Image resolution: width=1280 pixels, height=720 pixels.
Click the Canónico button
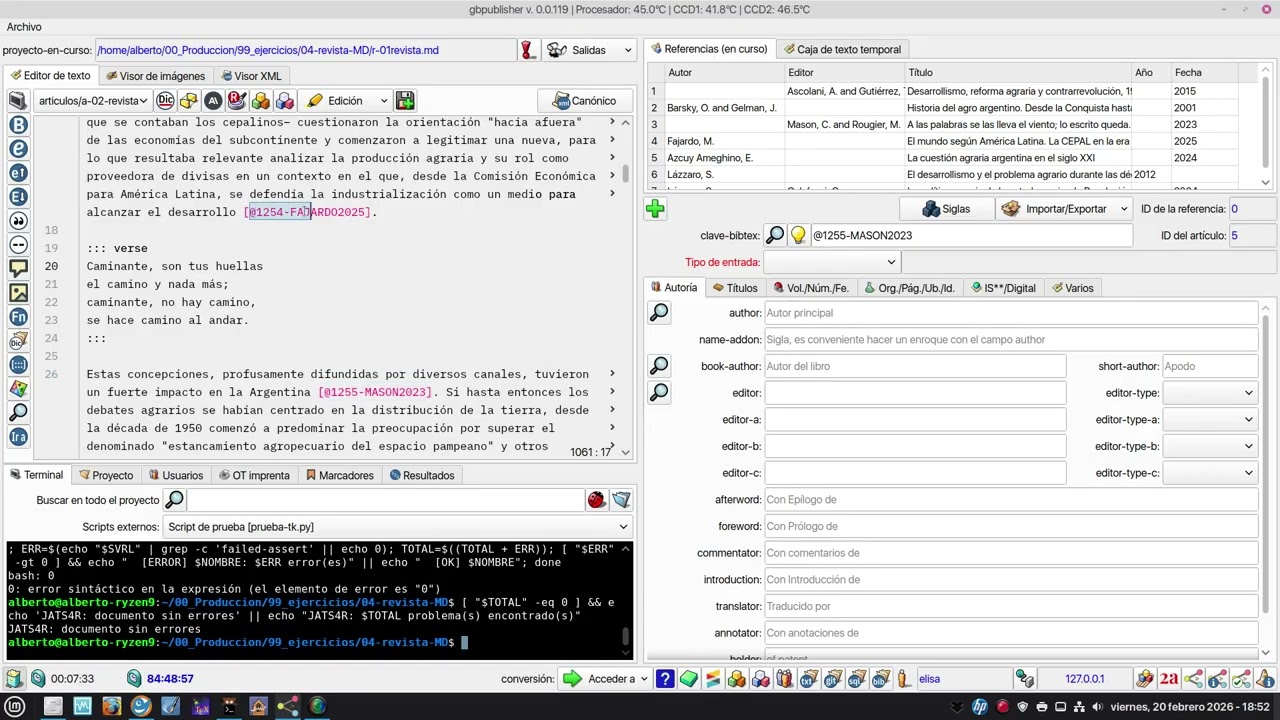pyautogui.click(x=584, y=101)
